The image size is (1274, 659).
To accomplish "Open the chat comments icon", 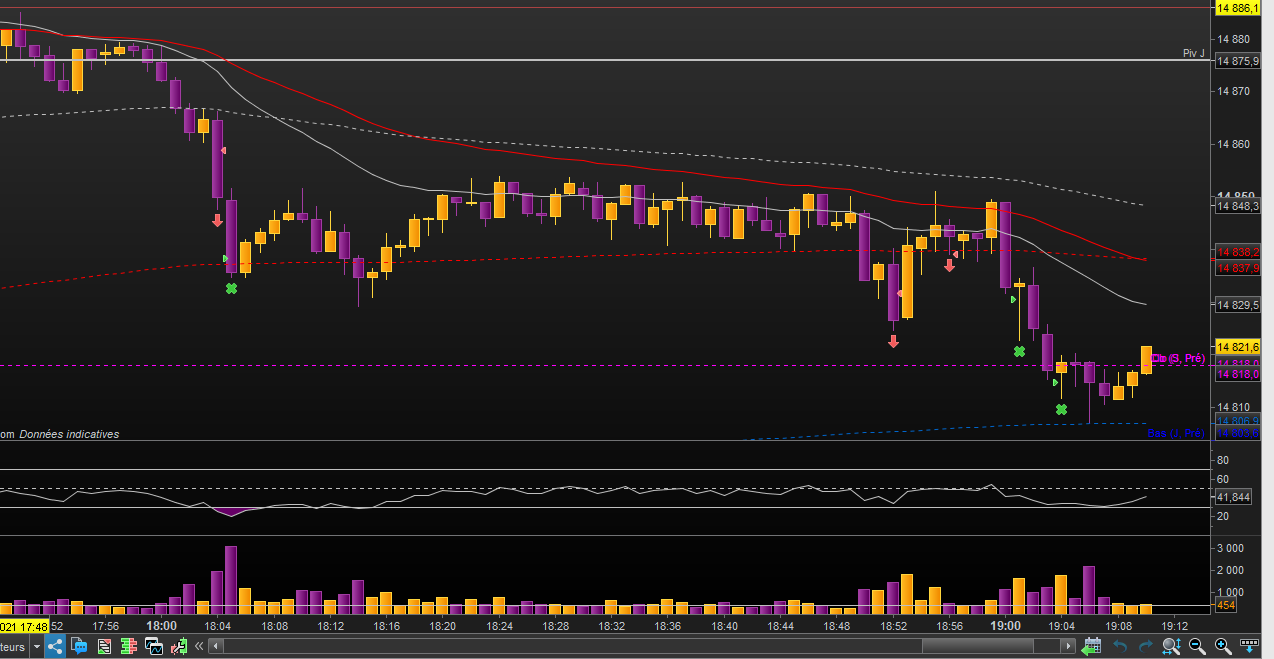I will point(80,646).
